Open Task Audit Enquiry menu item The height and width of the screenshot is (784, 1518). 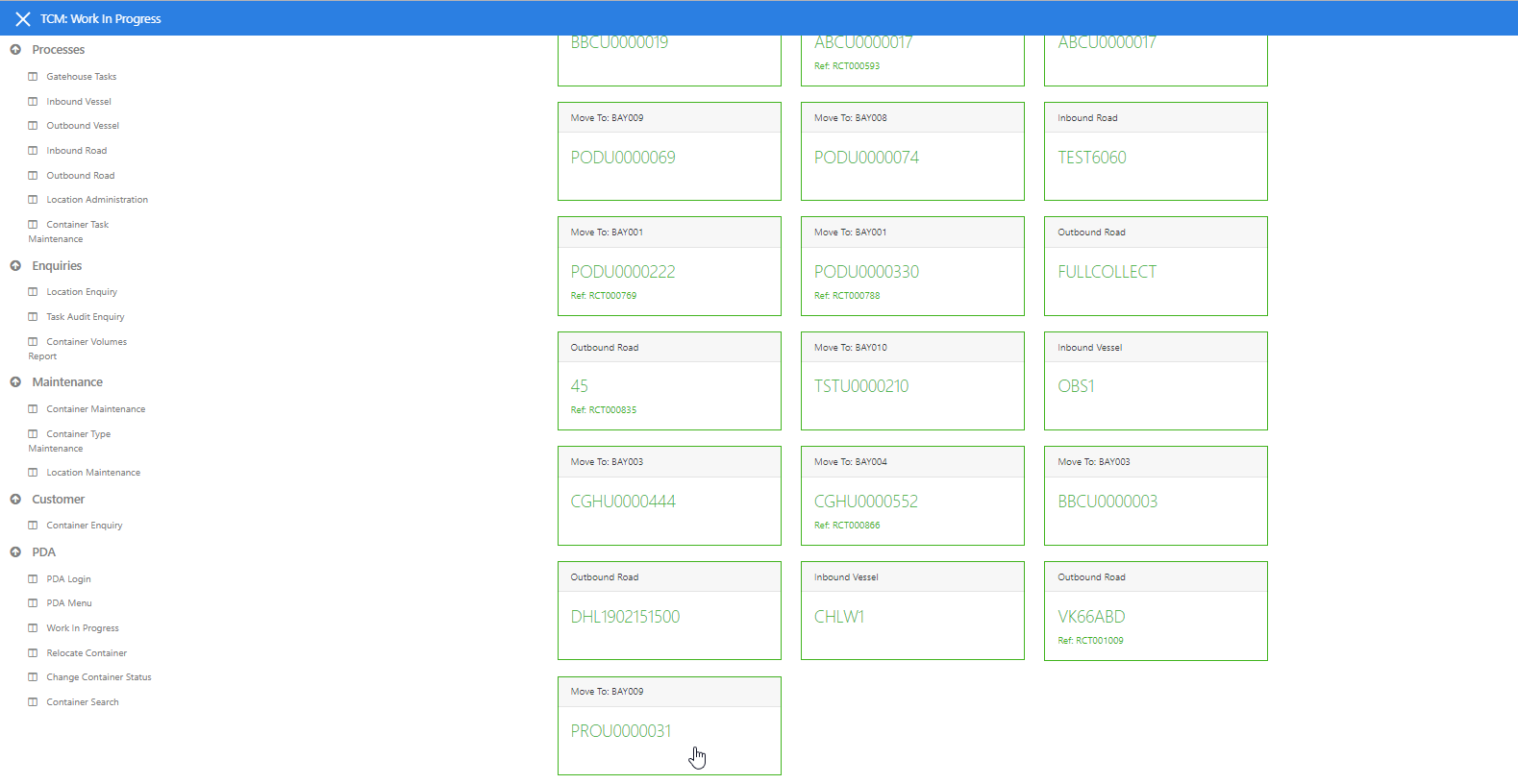pyautogui.click(x=86, y=317)
